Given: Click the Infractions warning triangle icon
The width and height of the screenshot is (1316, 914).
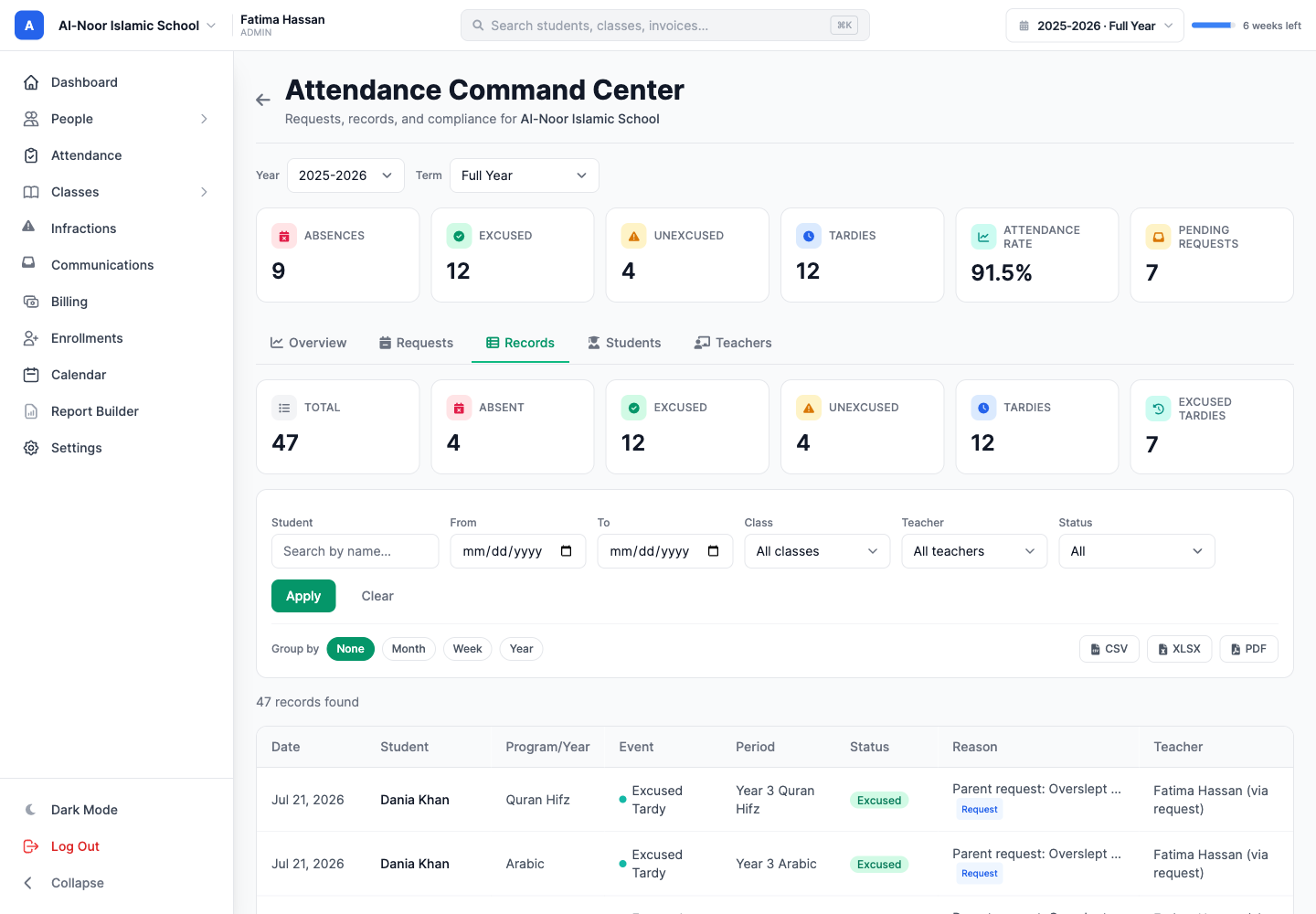Looking at the screenshot, I should (29, 227).
